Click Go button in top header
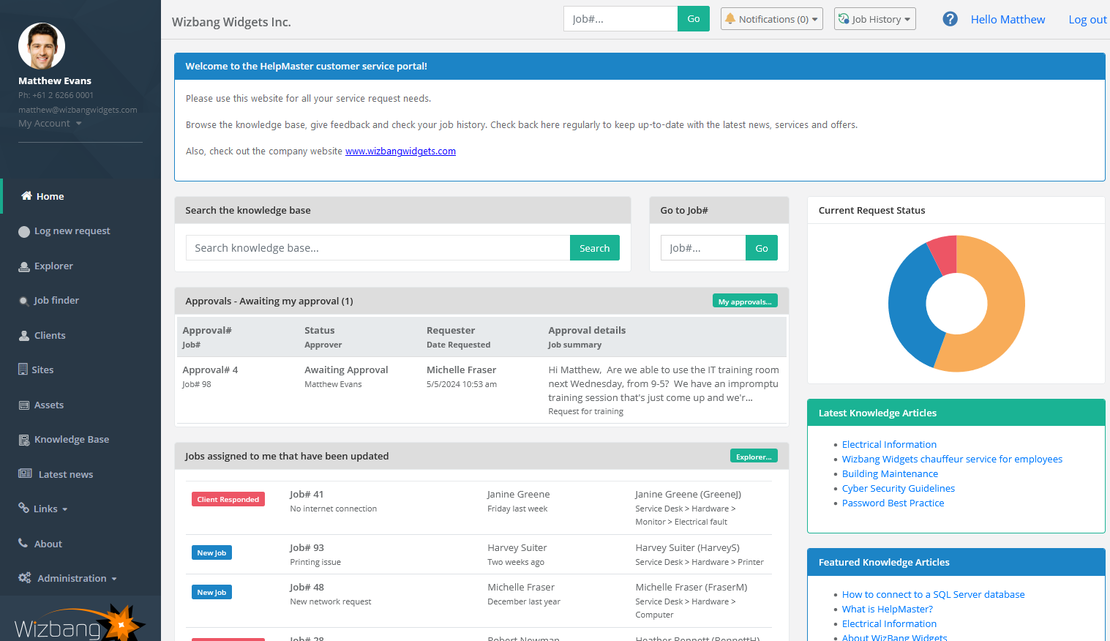1110x641 pixels. coord(694,19)
